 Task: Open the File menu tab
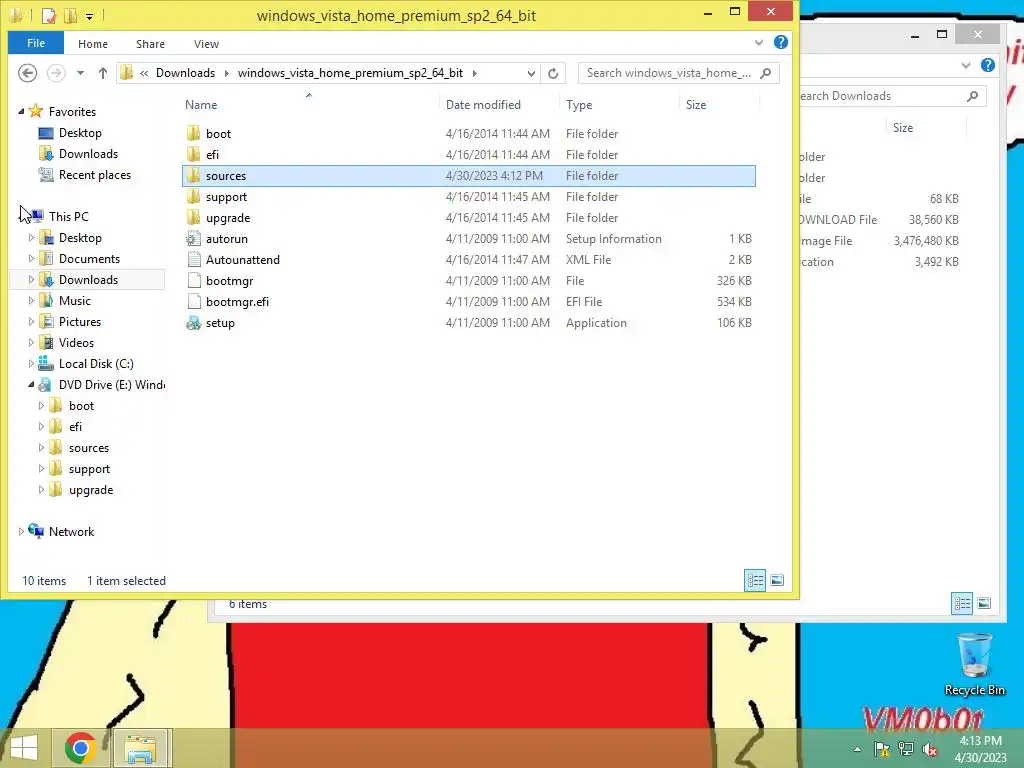[x=36, y=43]
